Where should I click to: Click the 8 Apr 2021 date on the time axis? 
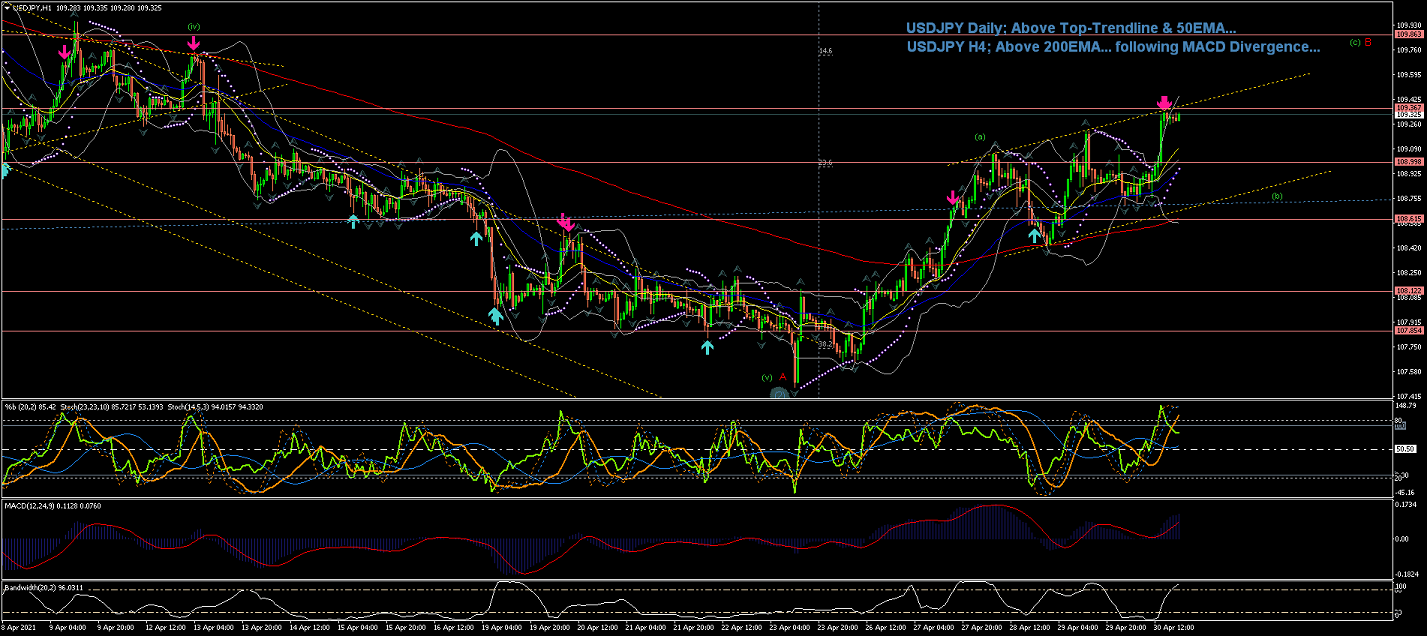(x=19, y=628)
